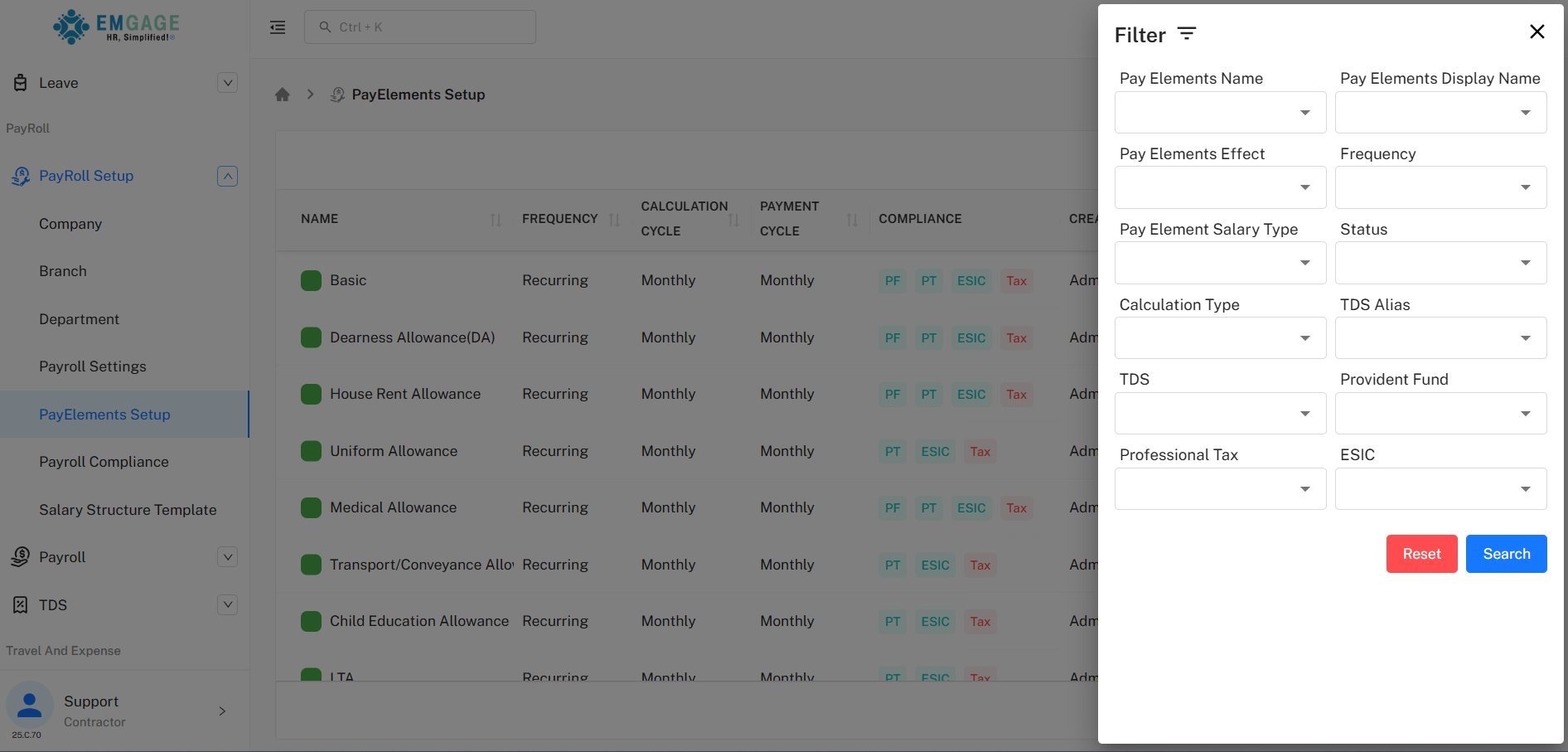The image size is (1568, 752).
Task: Click the home breadcrumb icon
Action: click(x=283, y=95)
